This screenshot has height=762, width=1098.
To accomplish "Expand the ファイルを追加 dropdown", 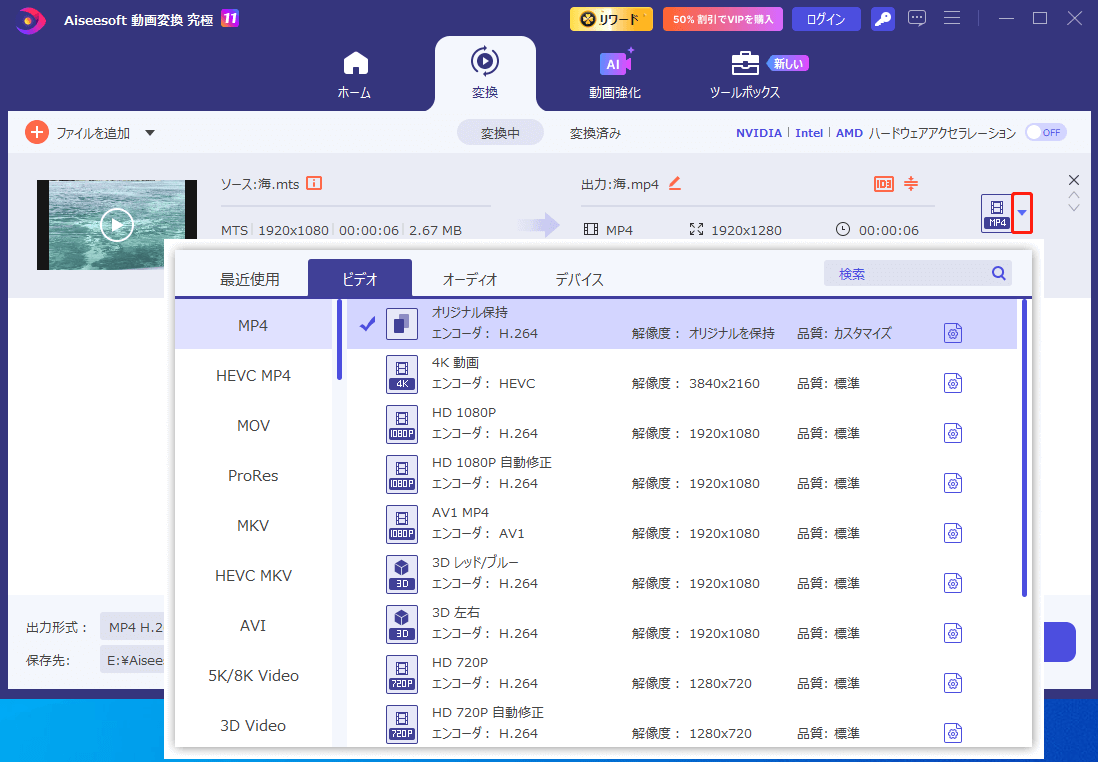I will point(148,131).
